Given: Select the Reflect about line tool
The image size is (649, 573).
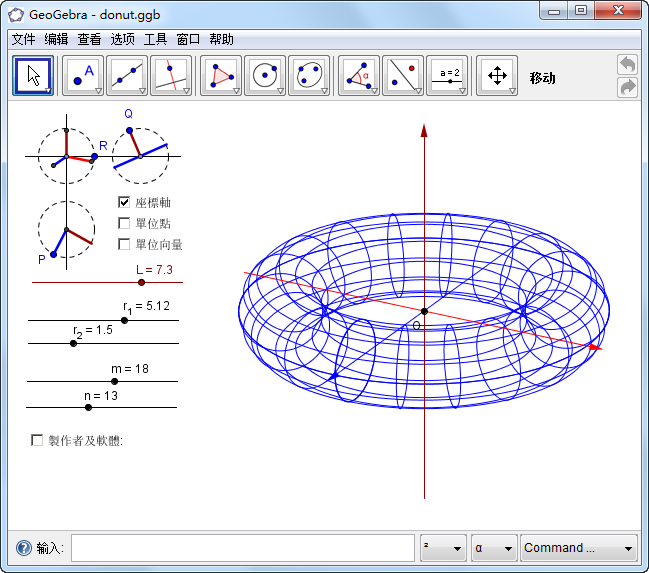Looking at the screenshot, I should [403, 75].
